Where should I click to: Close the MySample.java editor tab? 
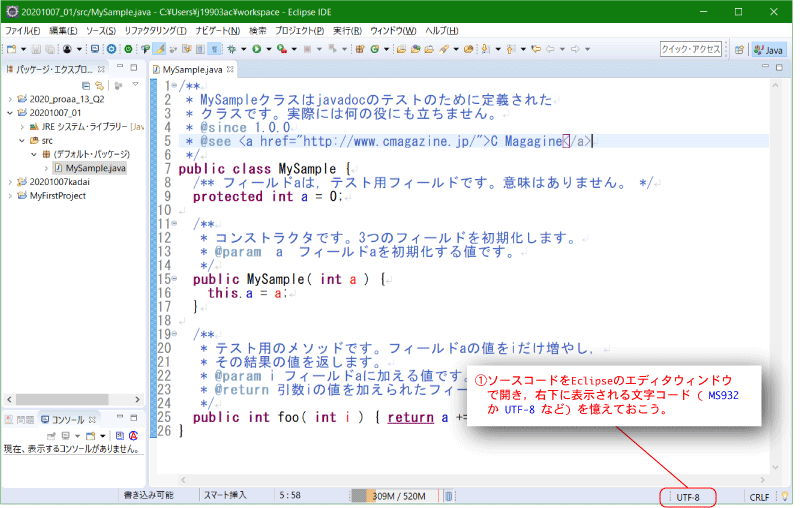pos(230,69)
